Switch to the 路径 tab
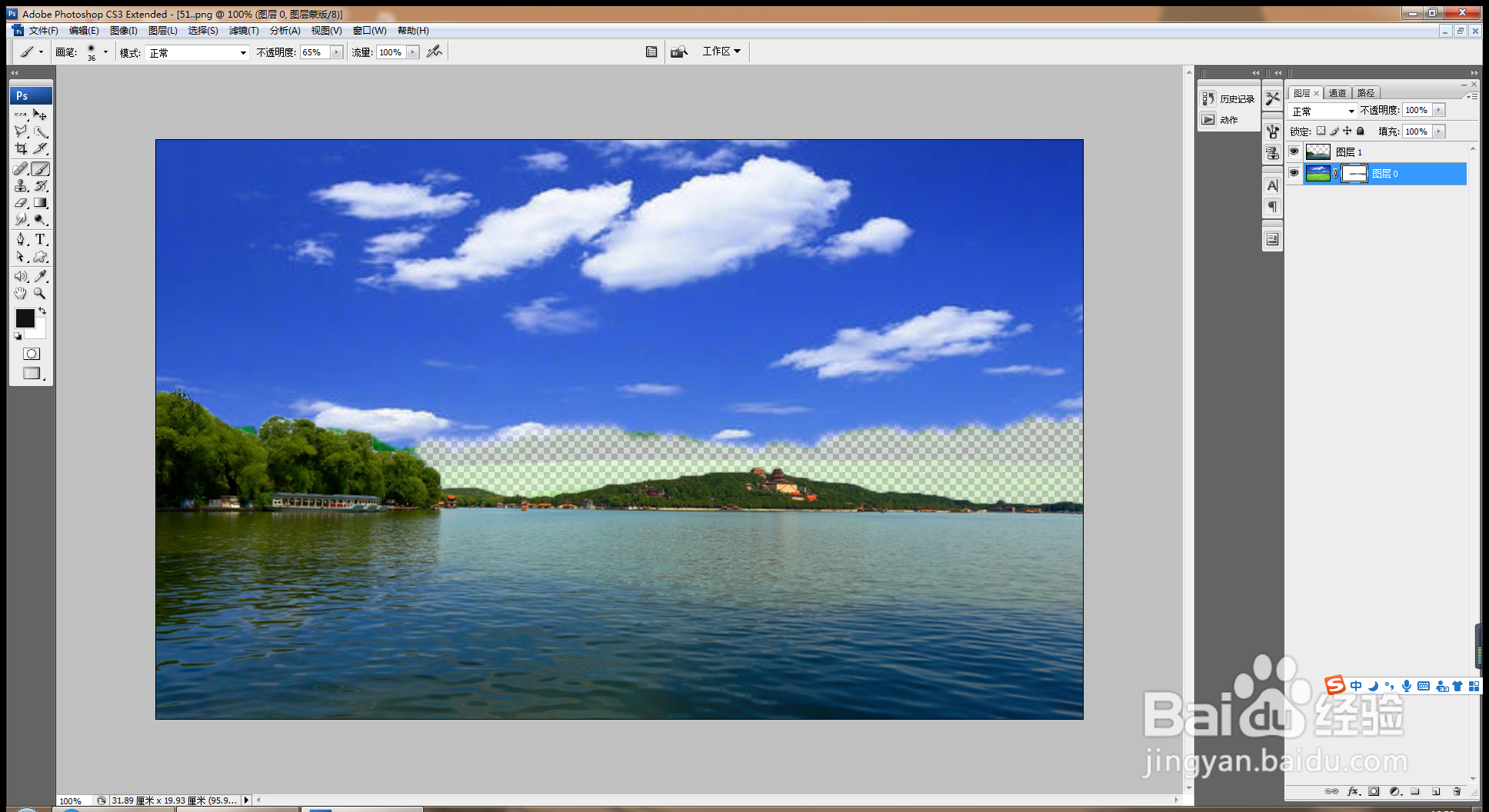 1366,93
